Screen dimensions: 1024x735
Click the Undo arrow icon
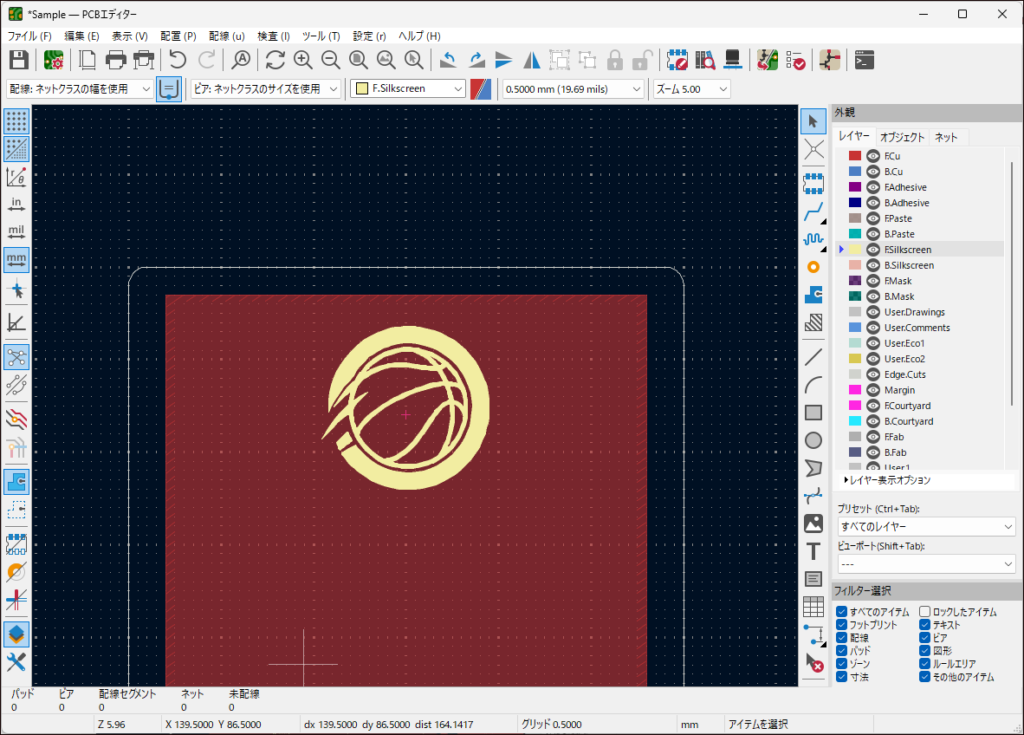click(178, 59)
